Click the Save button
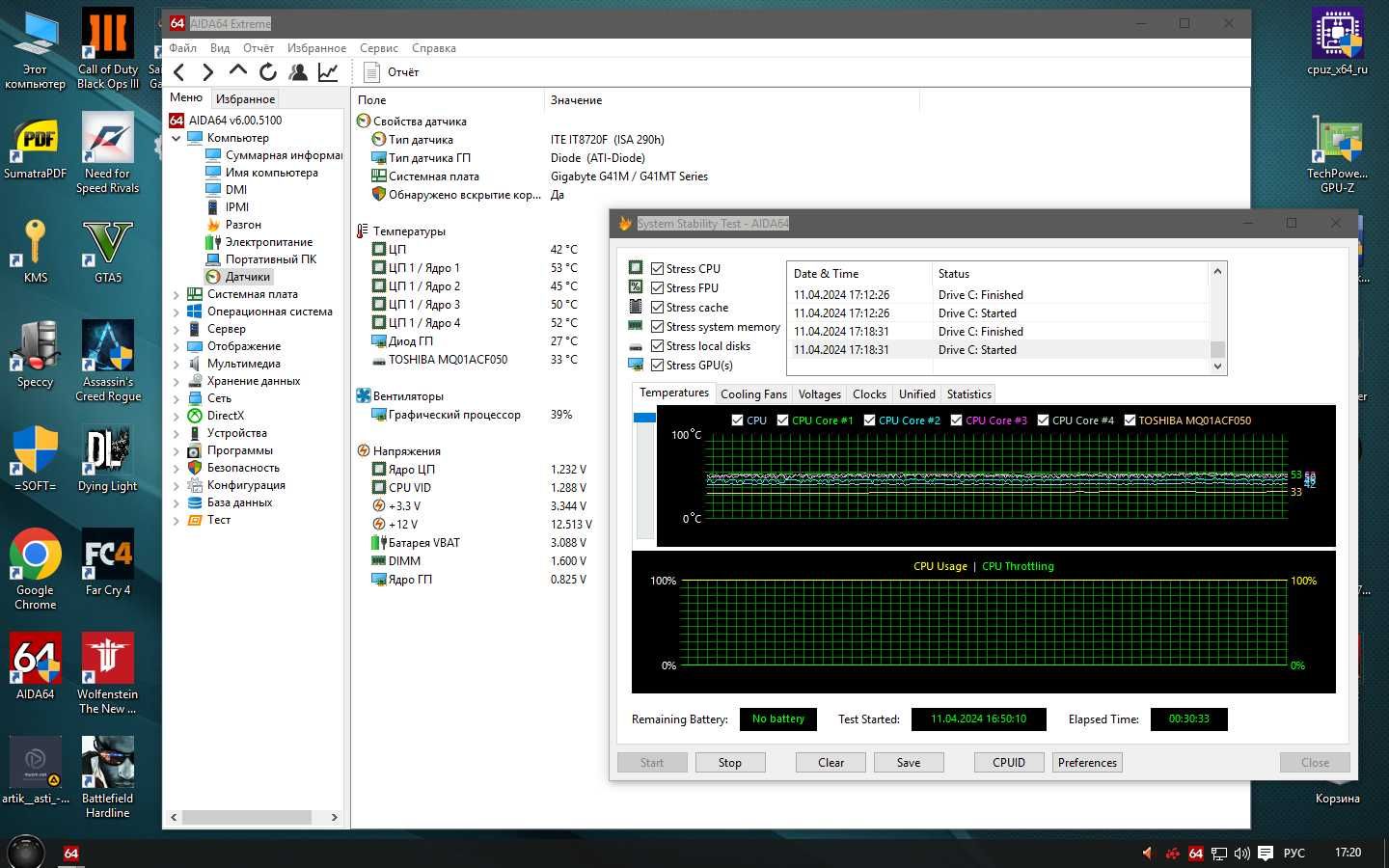Screen dimensions: 1389x868 (909, 763)
